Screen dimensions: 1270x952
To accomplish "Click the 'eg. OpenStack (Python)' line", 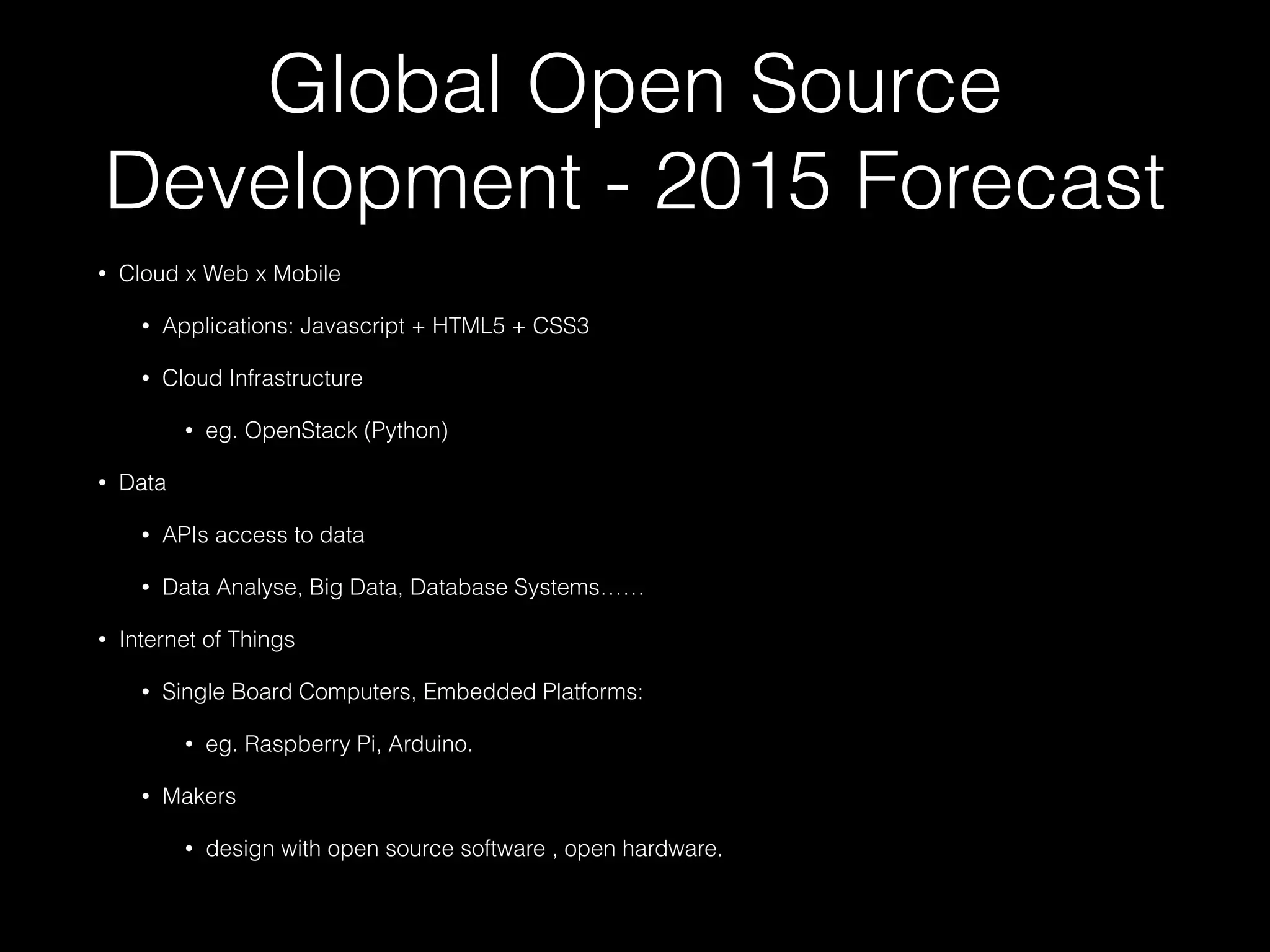I will click(x=327, y=430).
